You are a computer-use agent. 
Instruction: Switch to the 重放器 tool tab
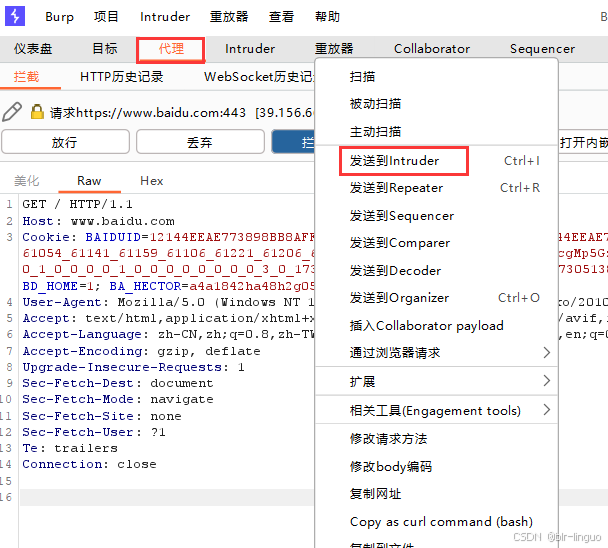334,49
